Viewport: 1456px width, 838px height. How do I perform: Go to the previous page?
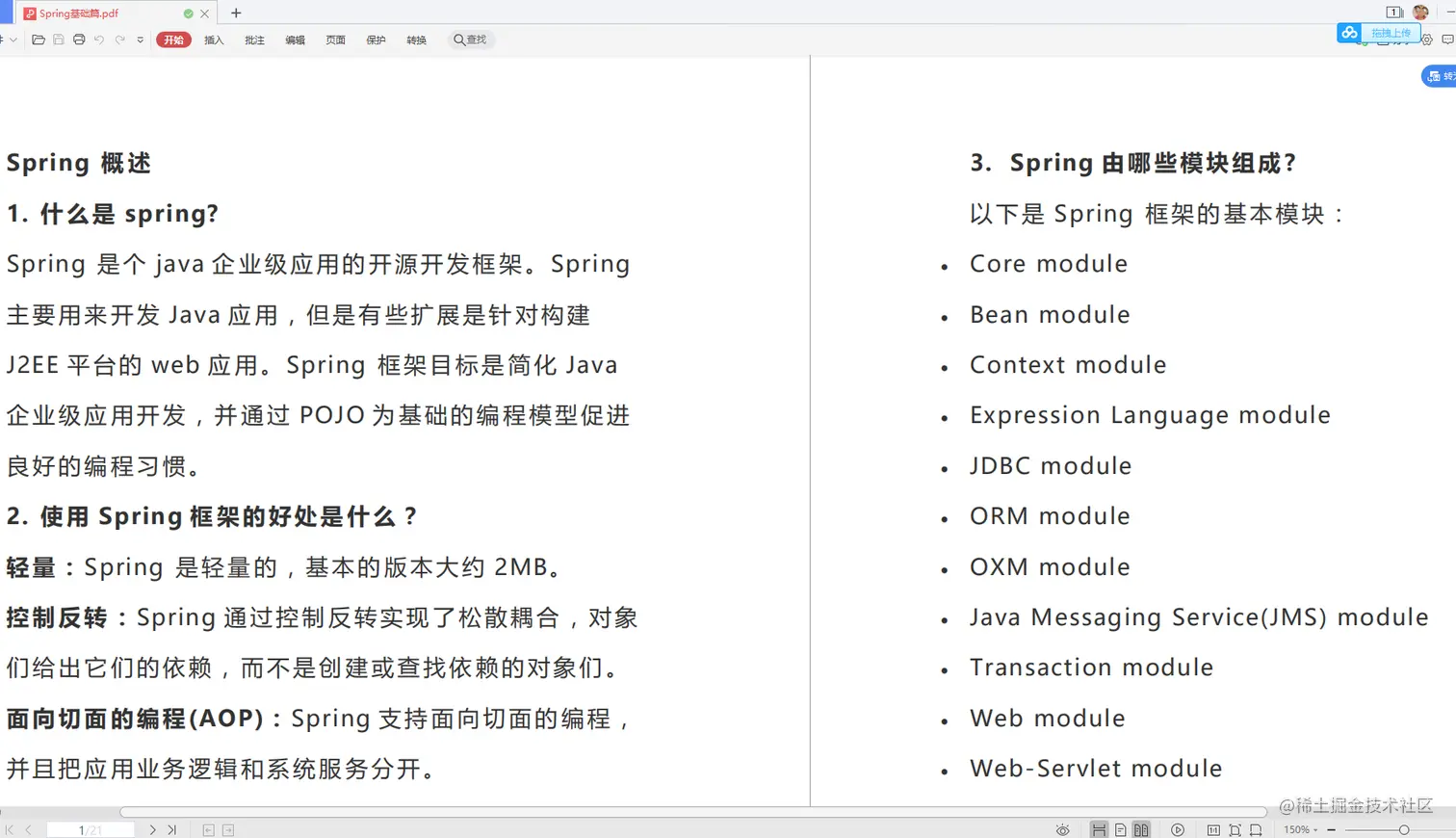(29, 829)
